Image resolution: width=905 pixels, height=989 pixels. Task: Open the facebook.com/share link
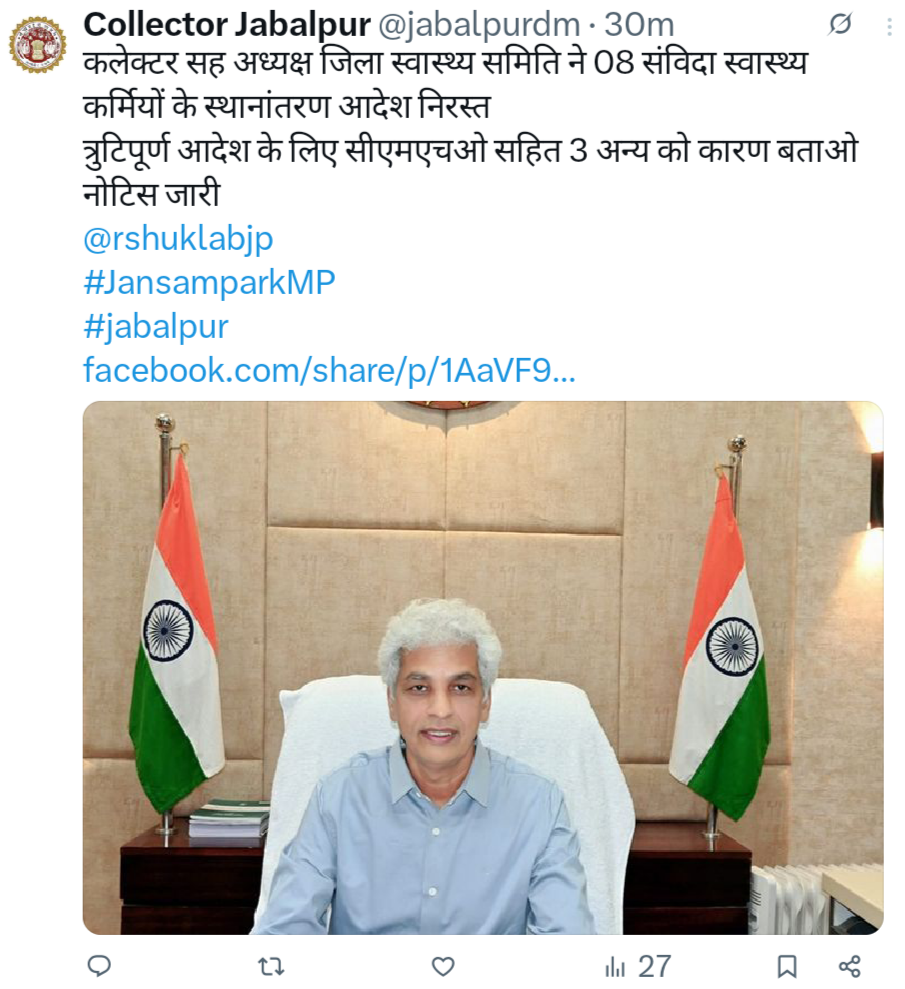(329, 370)
